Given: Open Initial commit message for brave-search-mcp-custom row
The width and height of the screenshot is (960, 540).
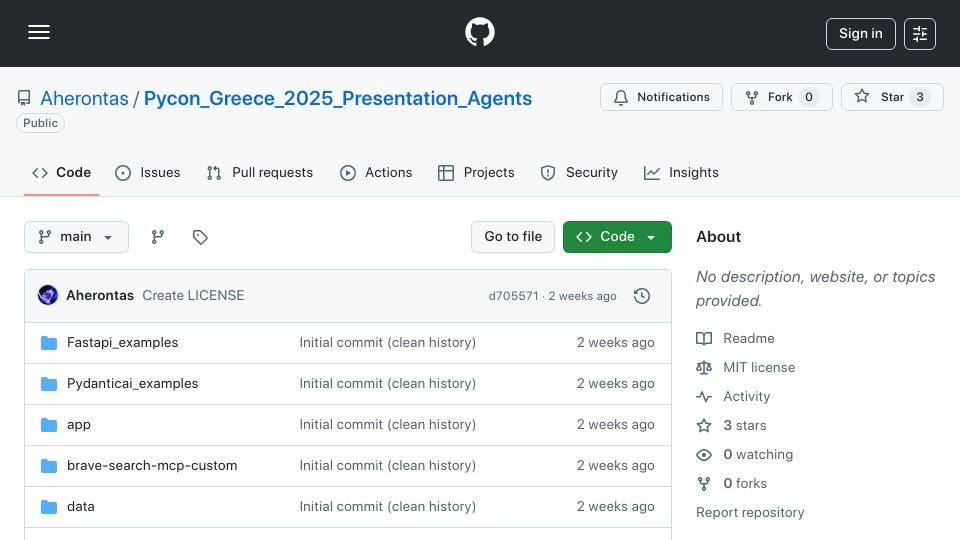Looking at the screenshot, I should coord(388,465).
